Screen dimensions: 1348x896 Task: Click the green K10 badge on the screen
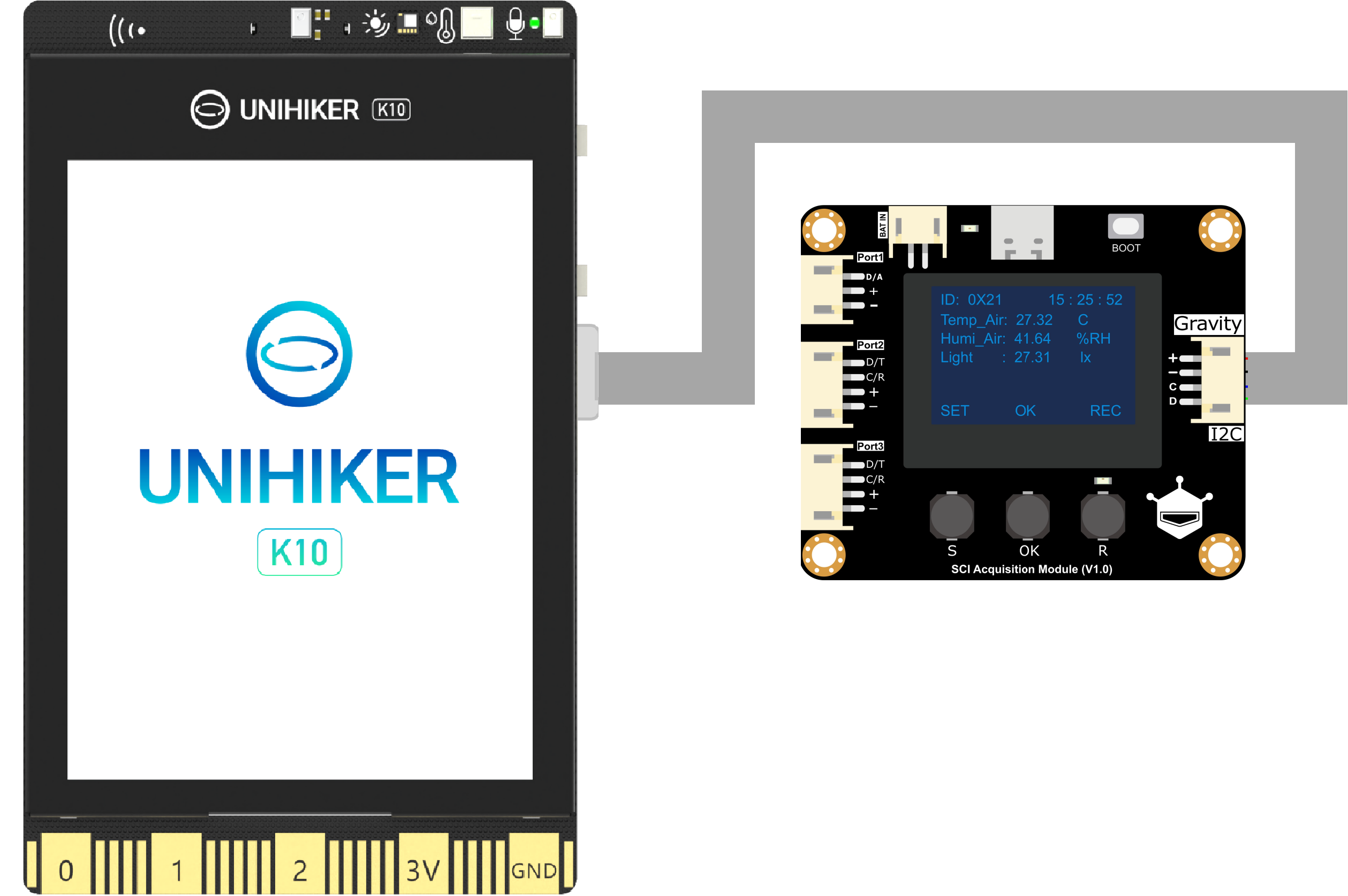299,552
